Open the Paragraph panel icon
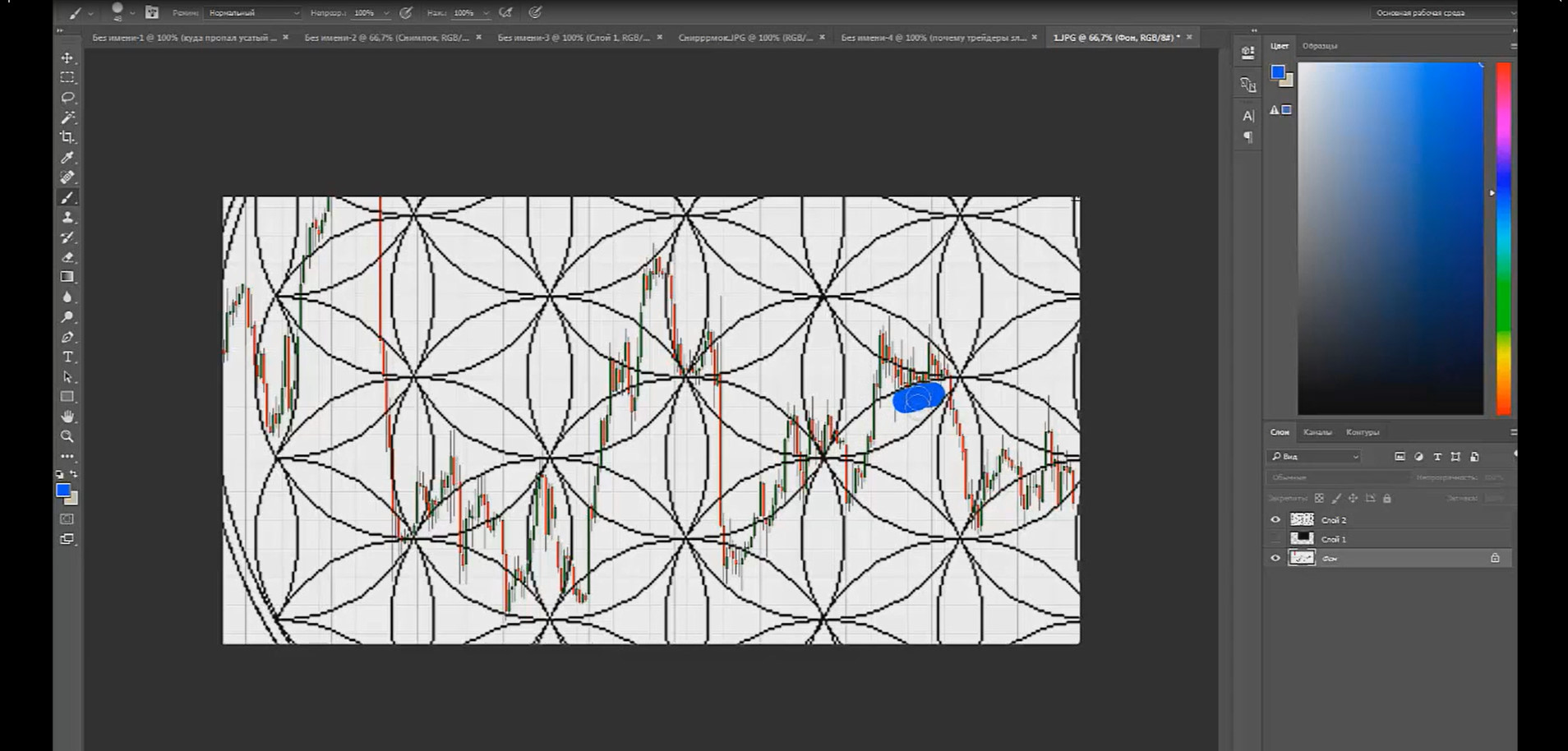 click(1247, 137)
